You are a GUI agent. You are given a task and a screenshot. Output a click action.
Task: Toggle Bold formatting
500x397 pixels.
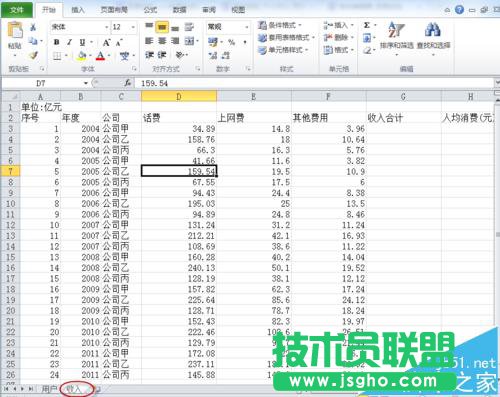[57, 42]
